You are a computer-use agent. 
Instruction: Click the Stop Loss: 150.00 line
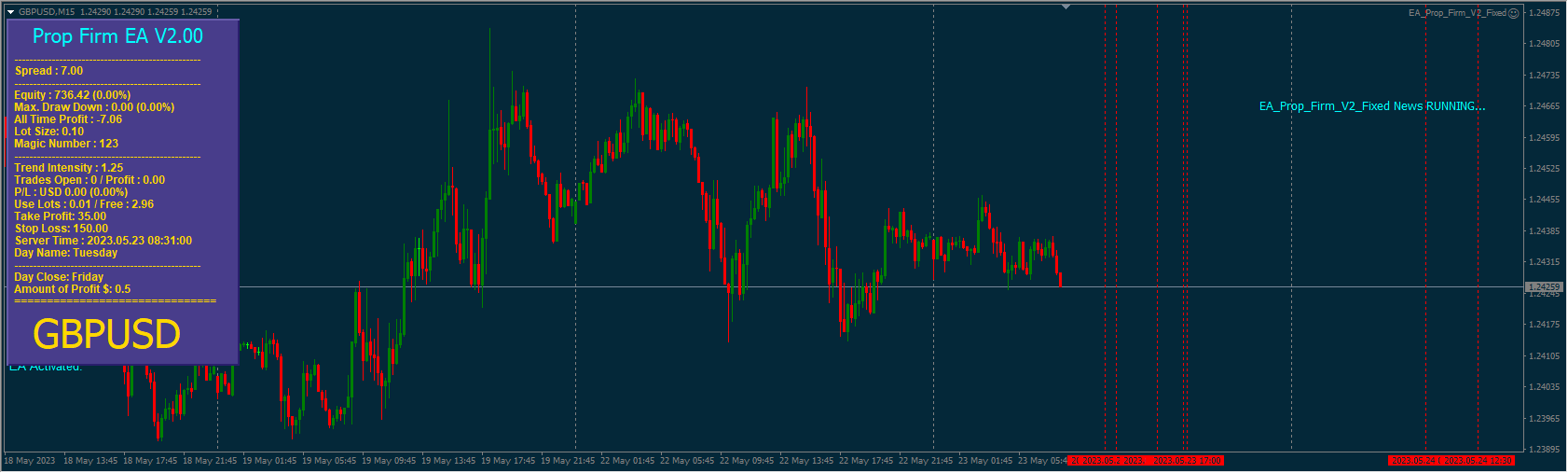coord(62,229)
